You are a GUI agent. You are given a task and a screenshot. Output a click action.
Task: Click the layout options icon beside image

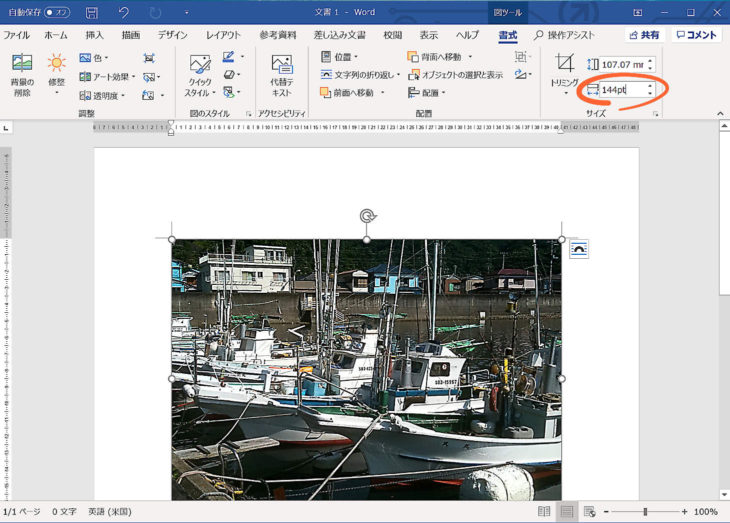point(579,249)
